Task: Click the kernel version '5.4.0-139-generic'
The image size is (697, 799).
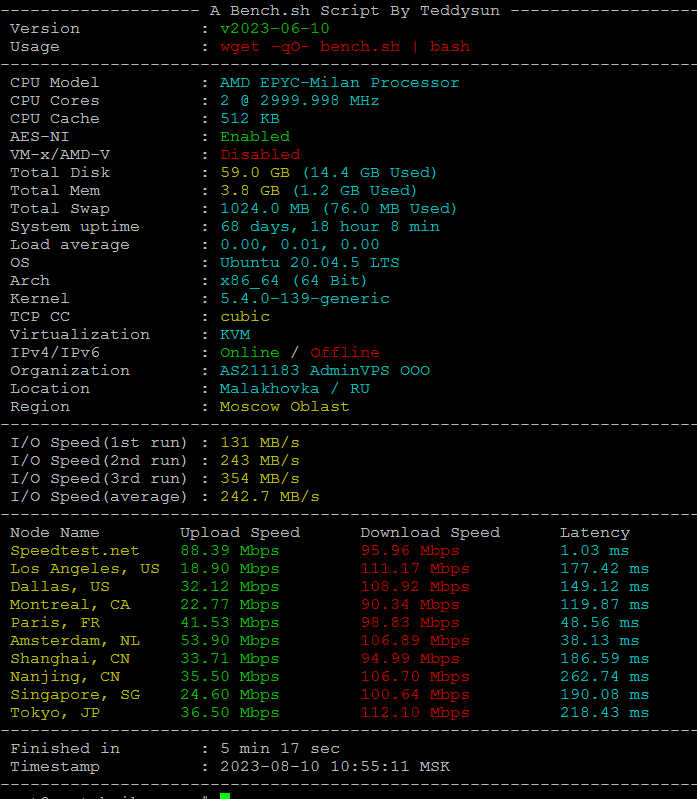Action: coord(305,299)
